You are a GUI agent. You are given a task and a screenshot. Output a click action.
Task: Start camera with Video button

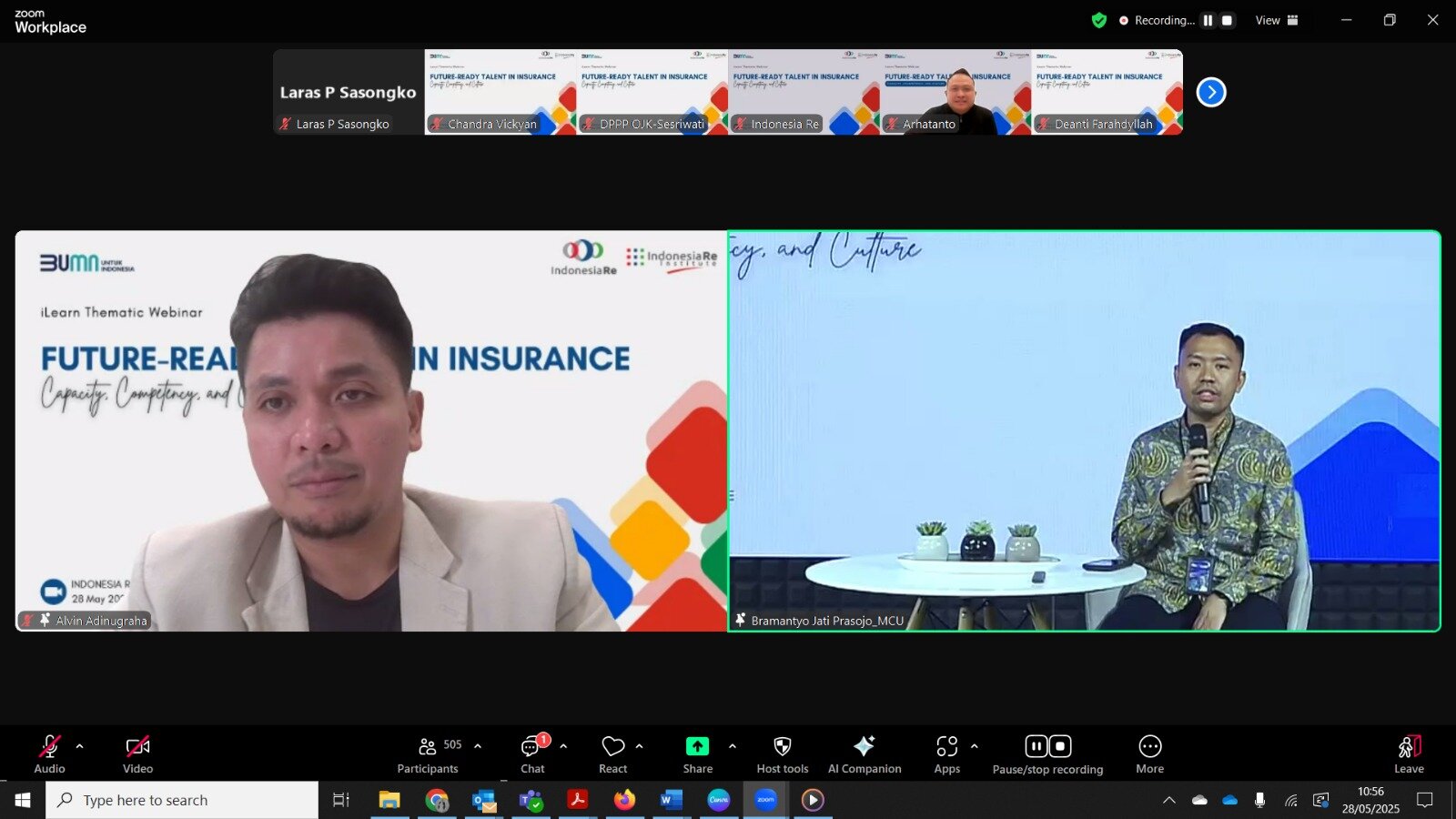coord(137,754)
